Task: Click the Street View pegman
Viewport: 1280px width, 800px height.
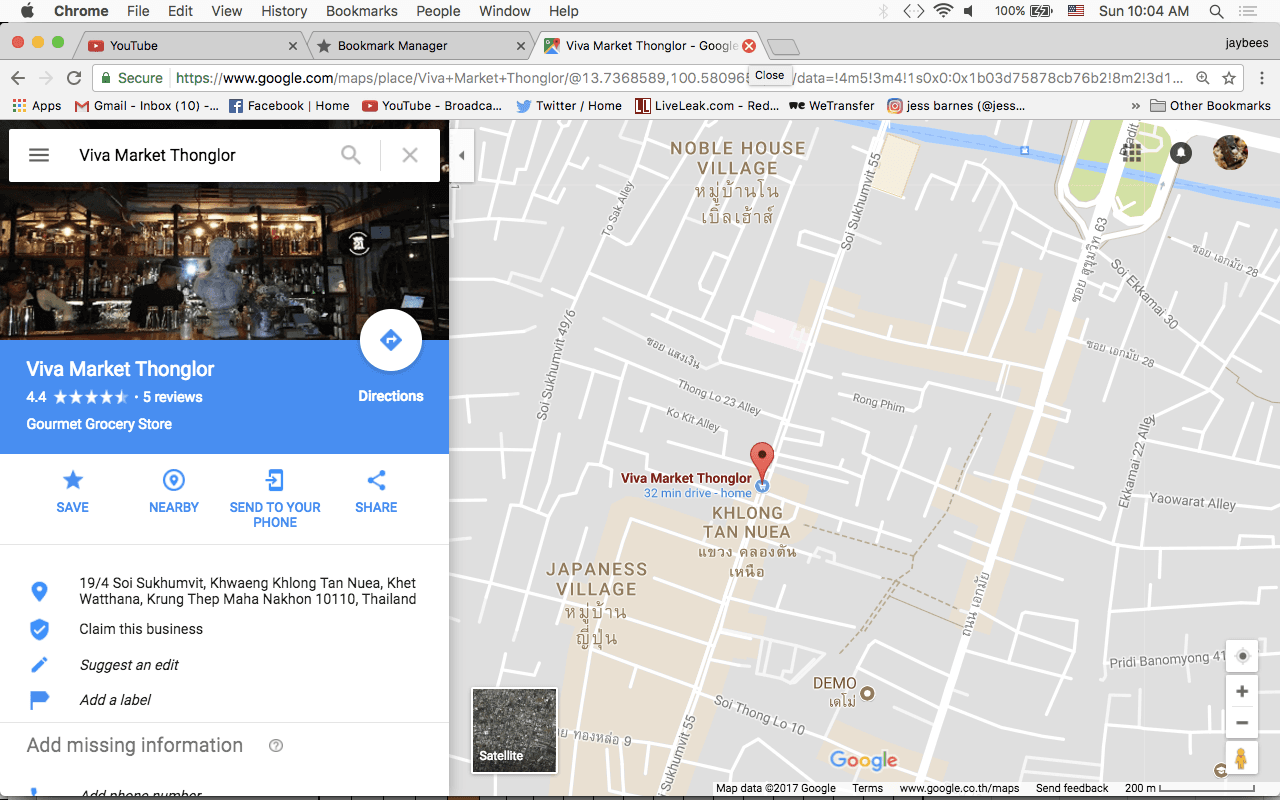Action: [x=1241, y=758]
